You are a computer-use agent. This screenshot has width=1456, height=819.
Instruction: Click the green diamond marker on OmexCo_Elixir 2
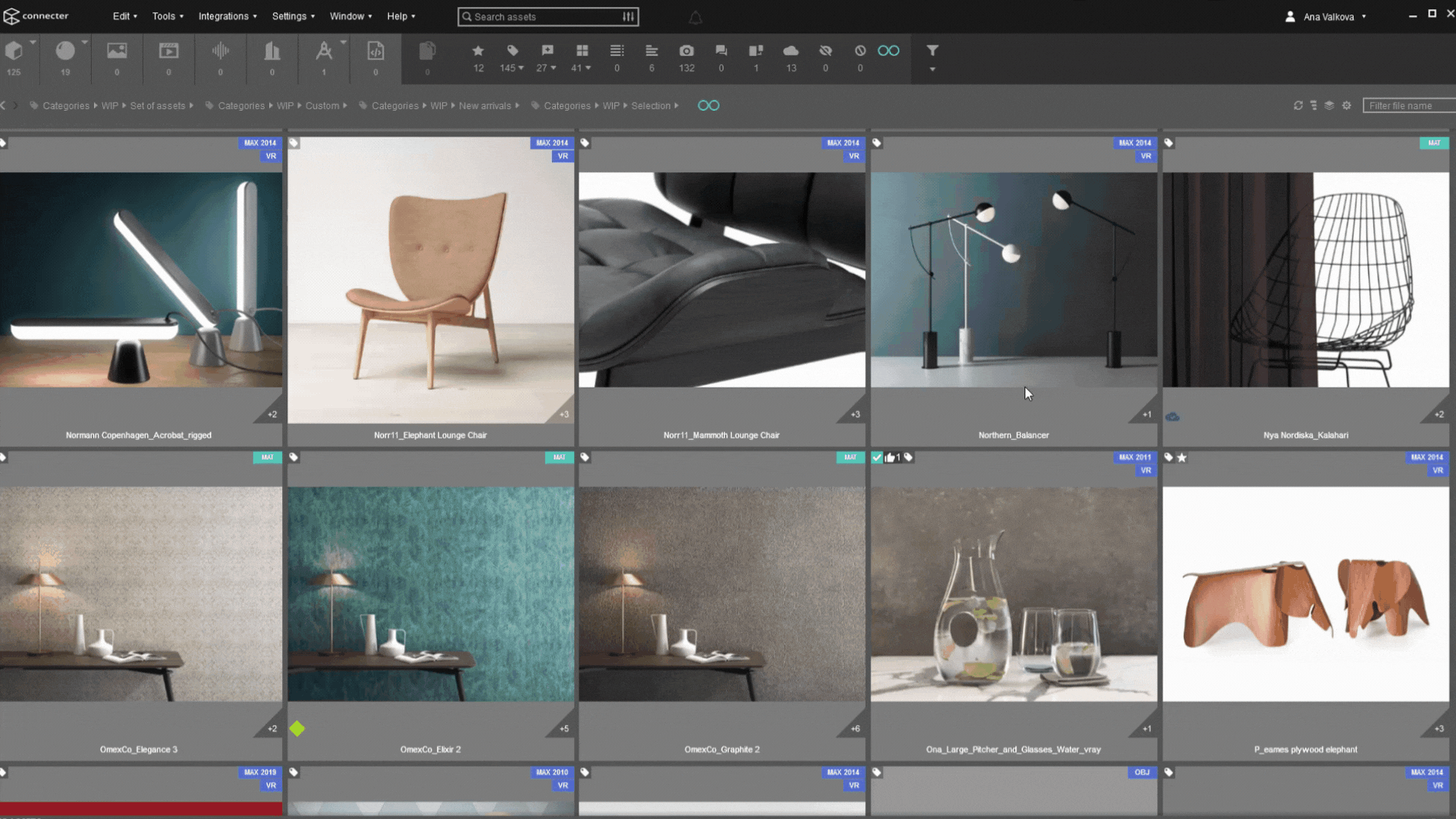tap(297, 729)
